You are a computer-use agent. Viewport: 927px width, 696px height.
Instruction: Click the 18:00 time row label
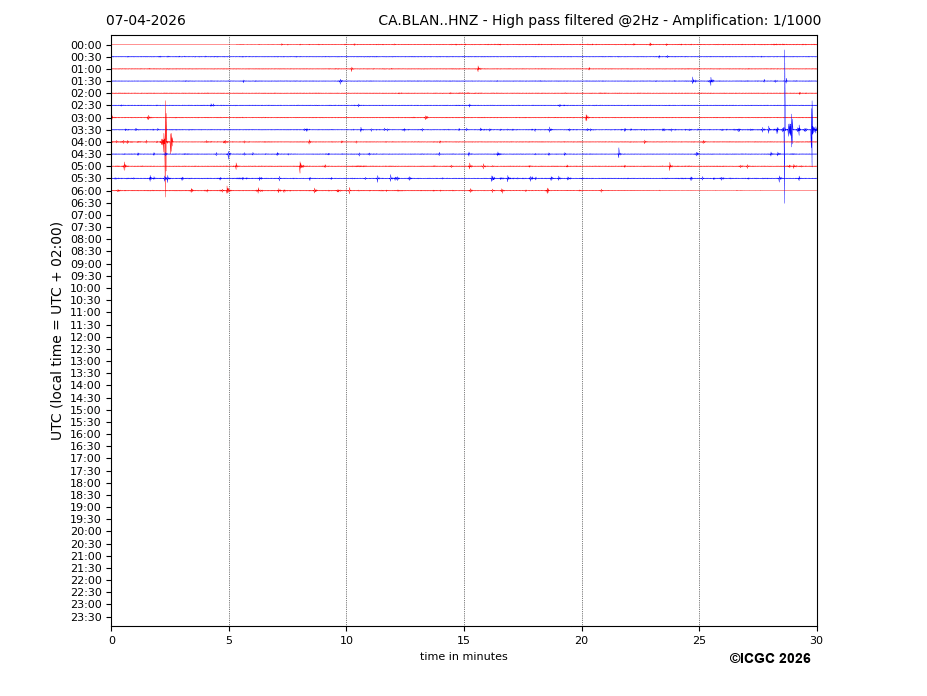click(x=86, y=483)
